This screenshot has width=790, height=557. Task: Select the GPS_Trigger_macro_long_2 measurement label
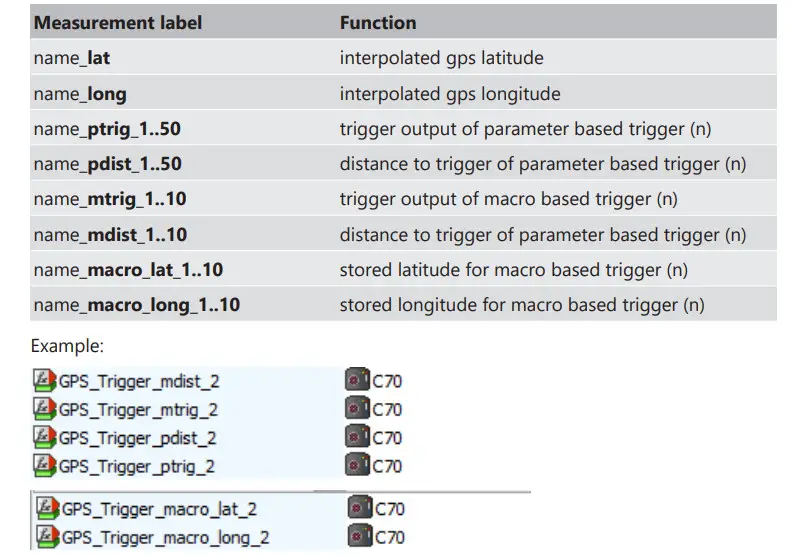[x=165, y=537]
